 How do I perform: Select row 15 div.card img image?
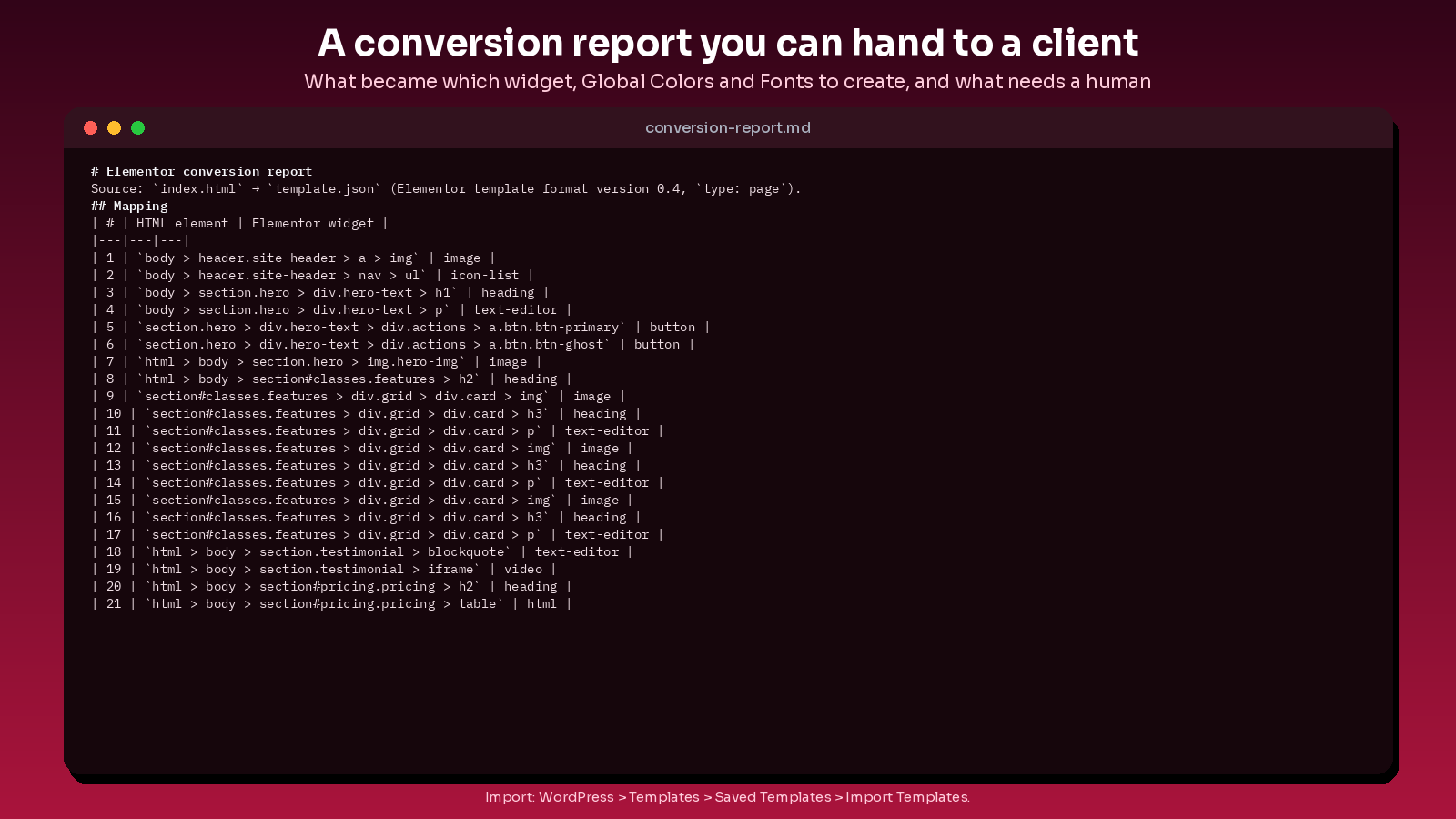click(x=362, y=500)
